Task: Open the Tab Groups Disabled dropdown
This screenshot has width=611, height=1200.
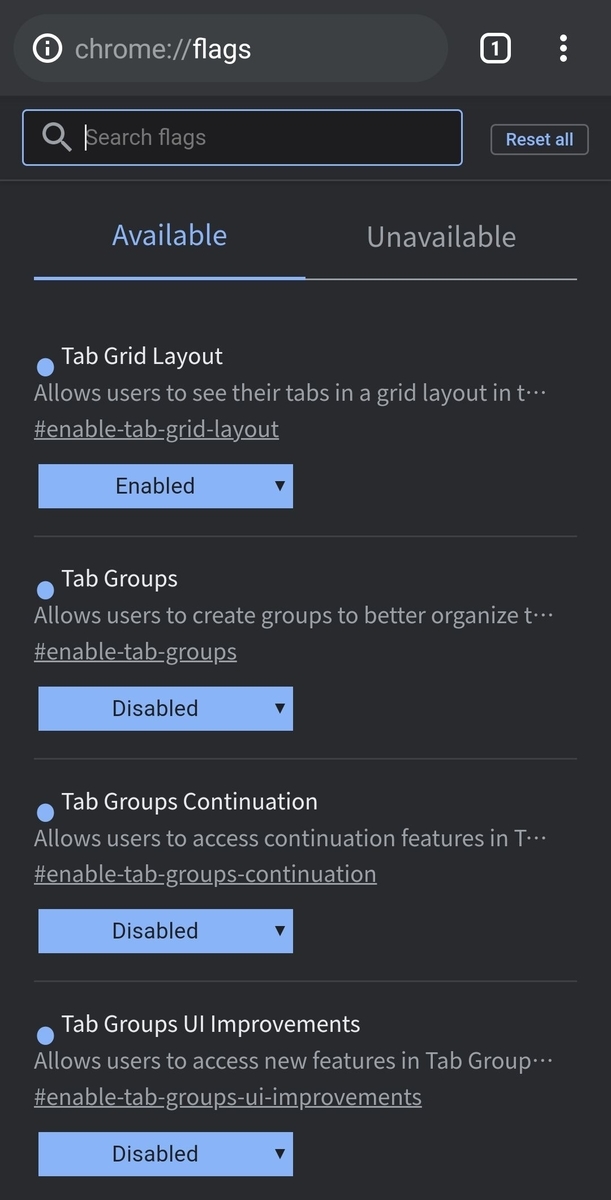Action: coord(165,708)
